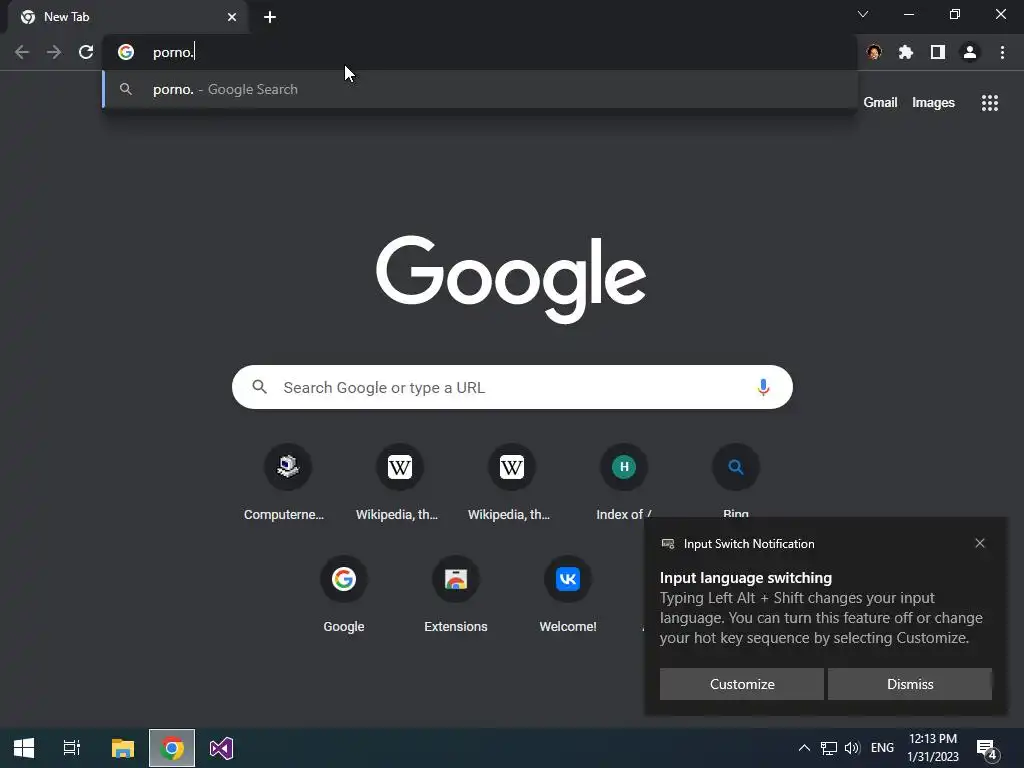Open Task View on the taskbar

(x=72, y=748)
